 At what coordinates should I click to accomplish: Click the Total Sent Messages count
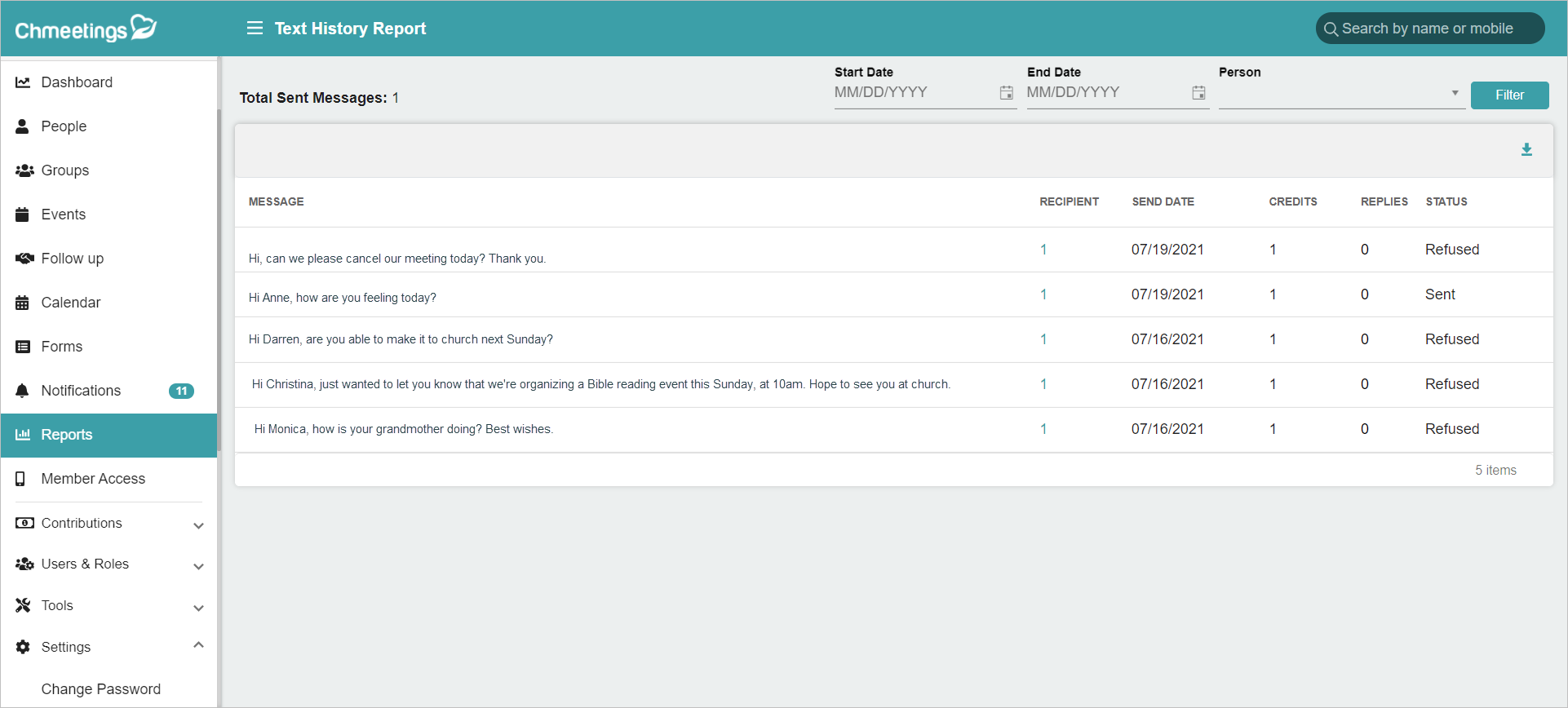click(x=396, y=98)
